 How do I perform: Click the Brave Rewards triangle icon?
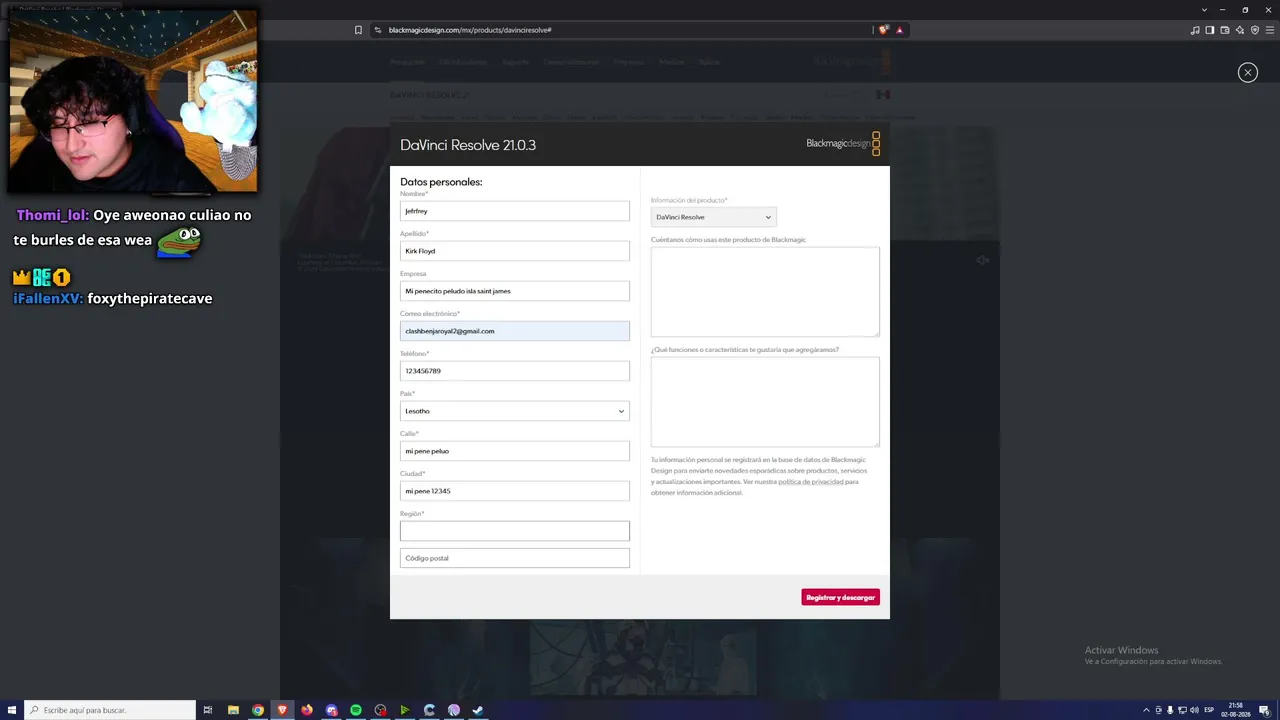coord(899,30)
